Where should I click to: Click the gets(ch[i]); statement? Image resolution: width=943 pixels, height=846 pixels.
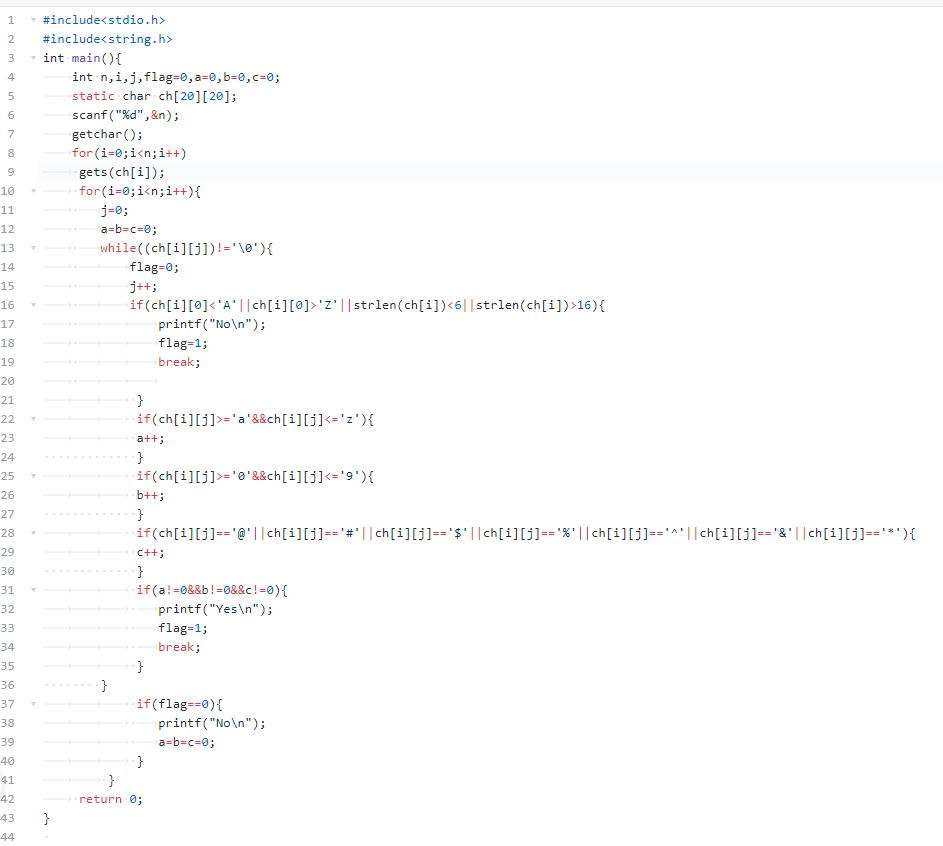tap(121, 172)
